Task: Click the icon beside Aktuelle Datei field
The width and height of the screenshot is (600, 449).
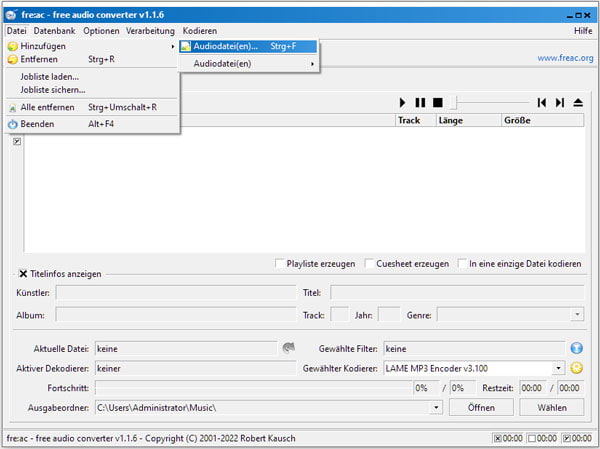Action: 288,349
